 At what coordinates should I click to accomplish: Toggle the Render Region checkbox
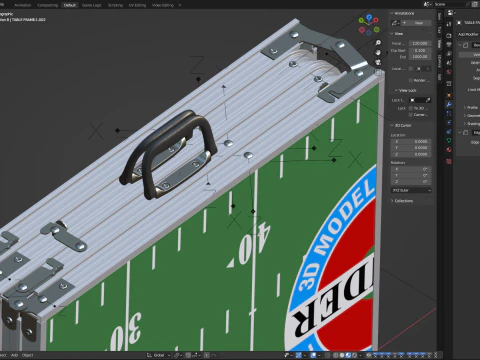click(x=411, y=80)
